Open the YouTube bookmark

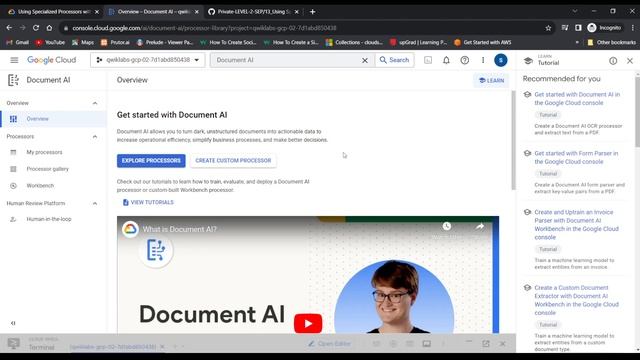[50, 42]
